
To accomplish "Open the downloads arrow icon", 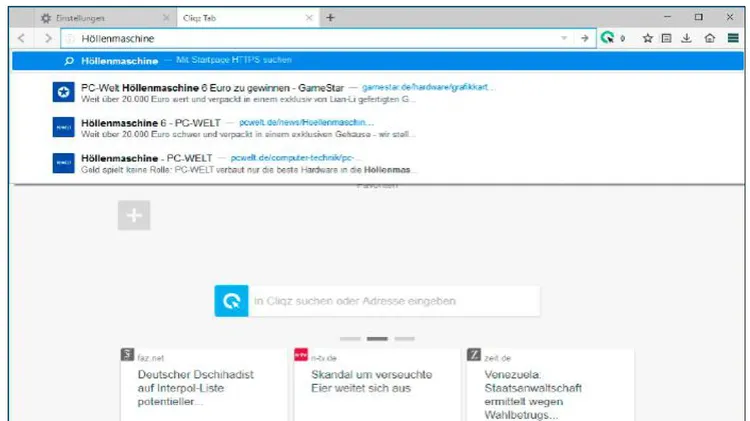I will pyautogui.click(x=686, y=38).
